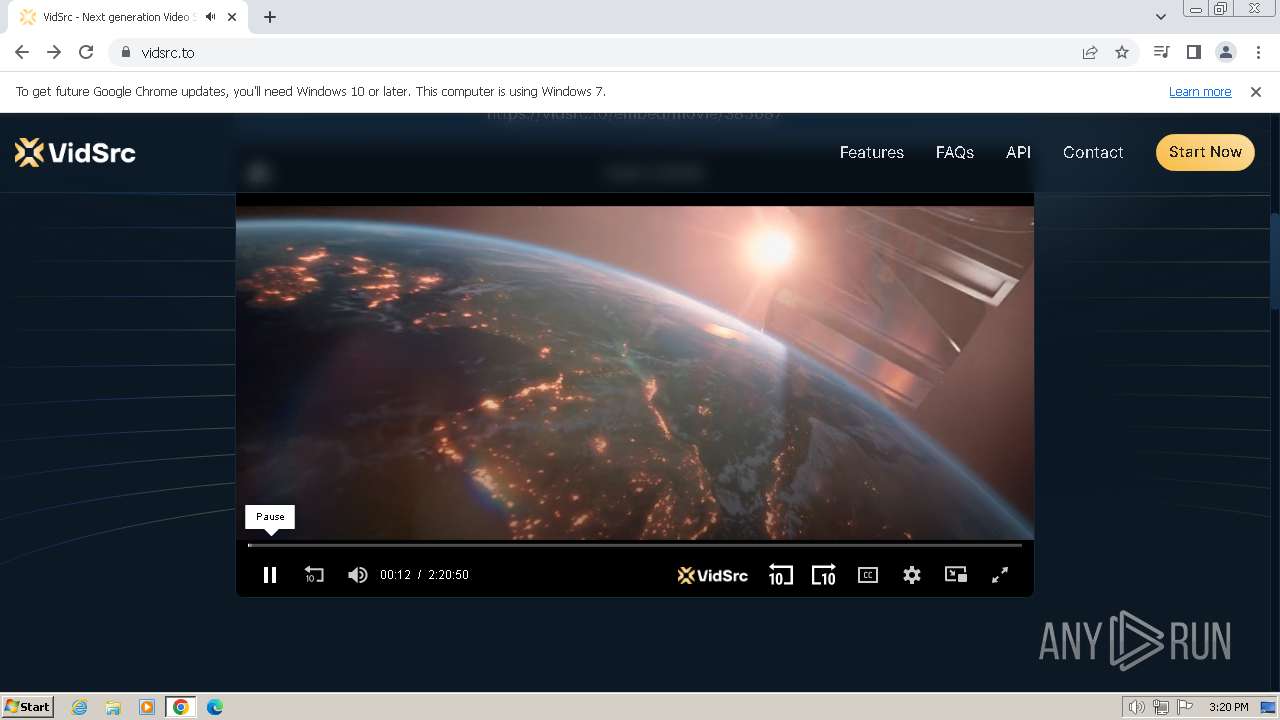Skip back 10 seconds icon beside VidSrc player logo
Screen dimensions: 1280x720
click(x=780, y=575)
